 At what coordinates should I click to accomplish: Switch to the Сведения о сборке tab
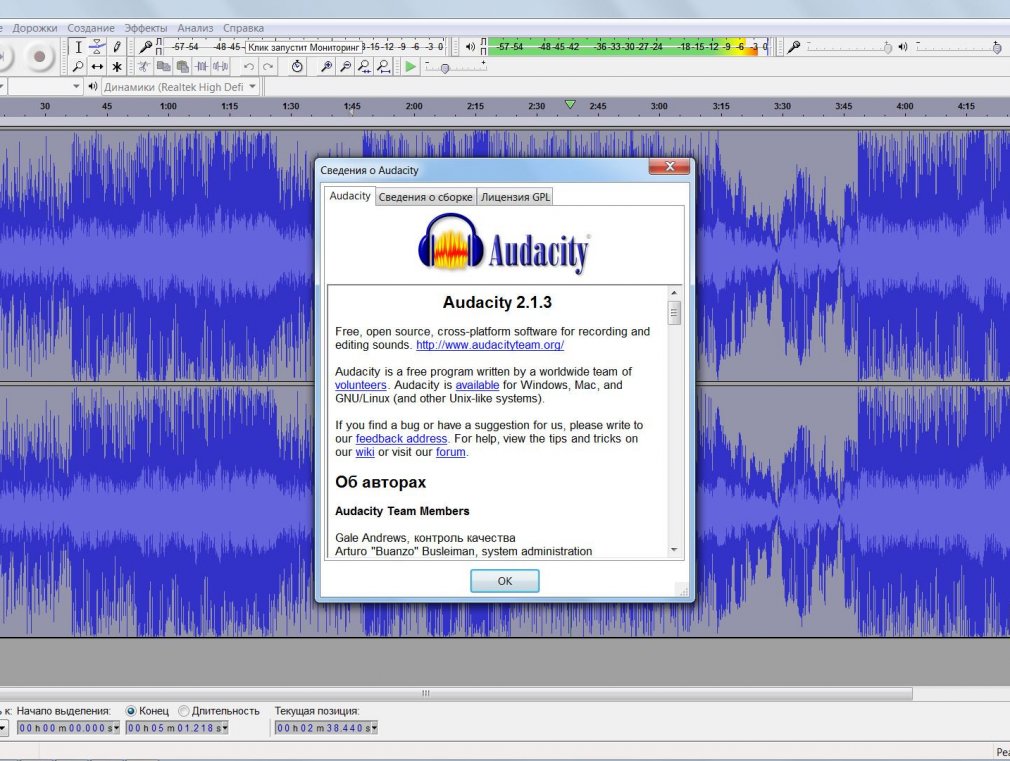(425, 197)
